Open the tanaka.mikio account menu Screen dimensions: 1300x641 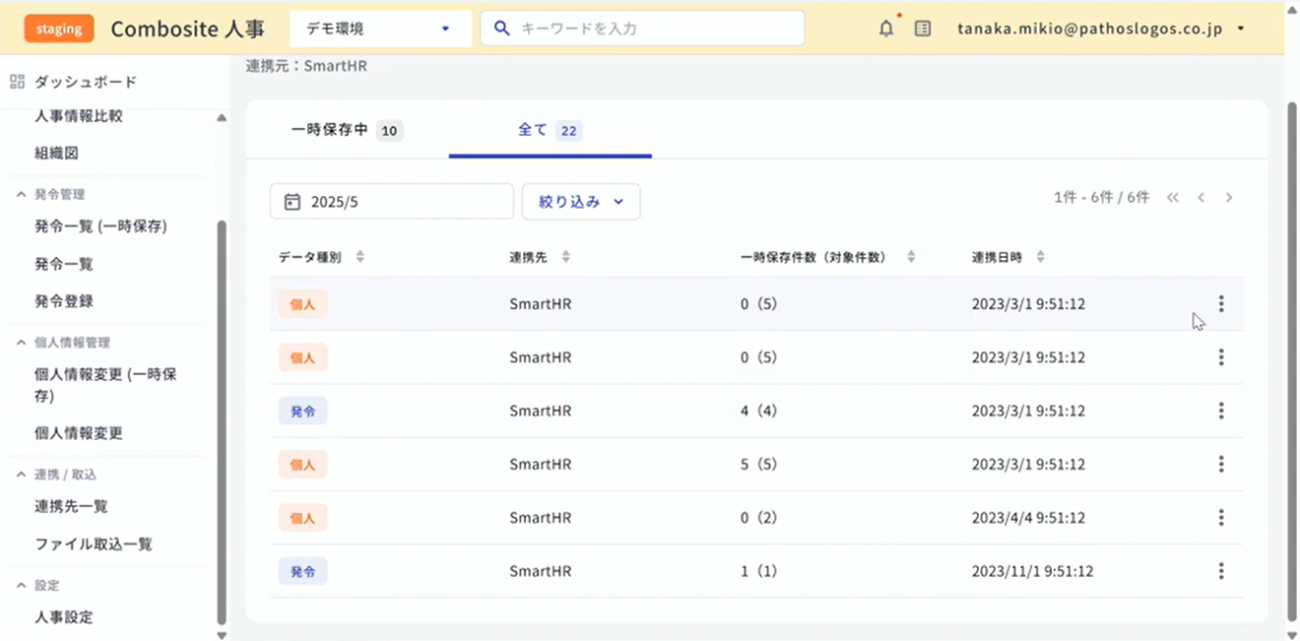tap(1103, 28)
